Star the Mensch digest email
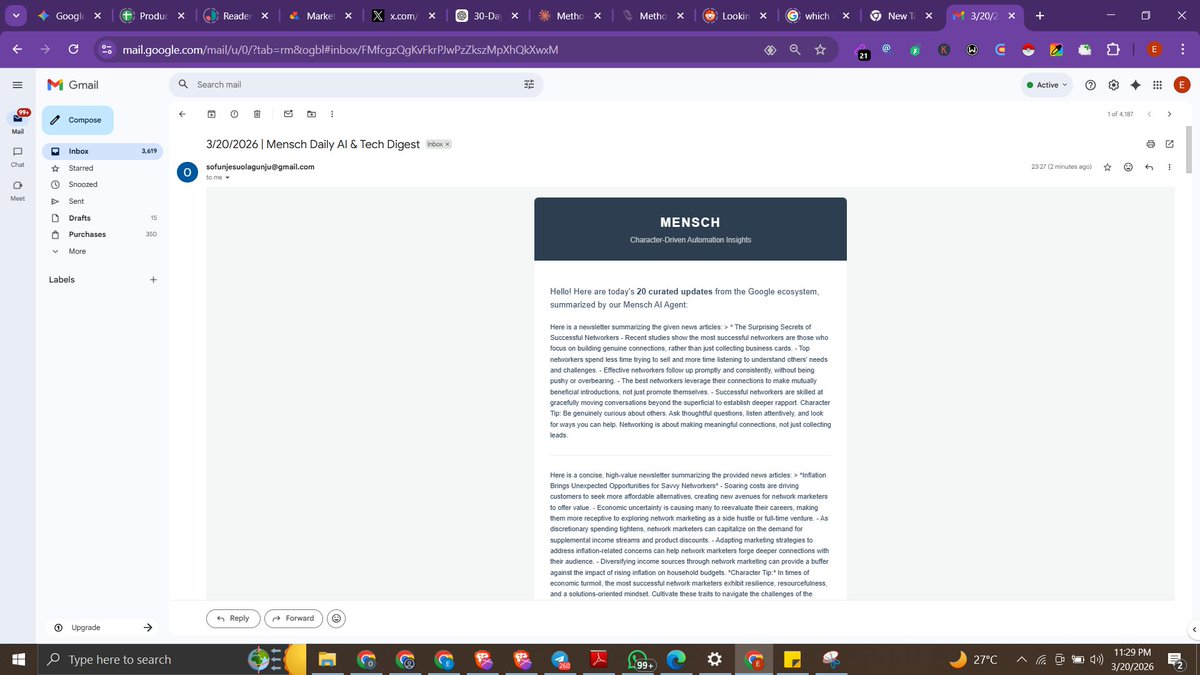The height and width of the screenshot is (675, 1200). tap(1107, 167)
